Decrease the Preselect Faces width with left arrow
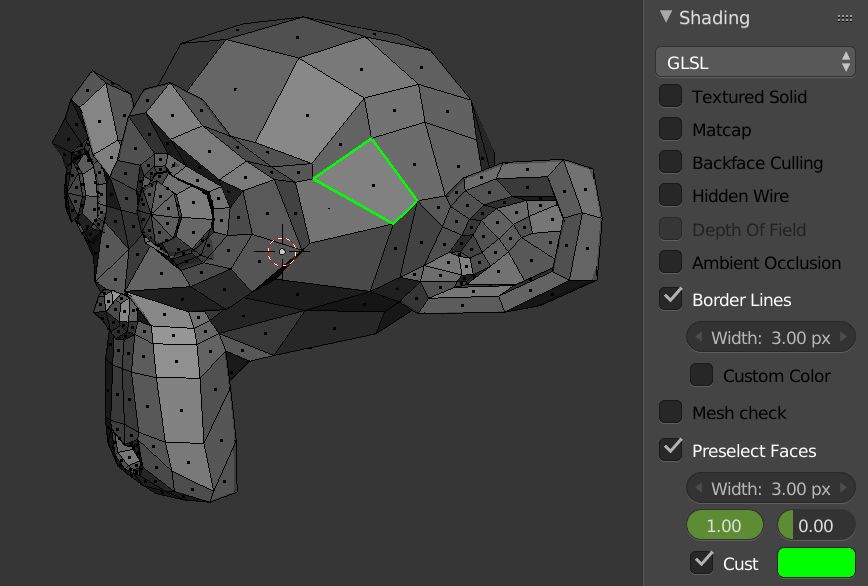868x586 pixels. click(x=699, y=488)
